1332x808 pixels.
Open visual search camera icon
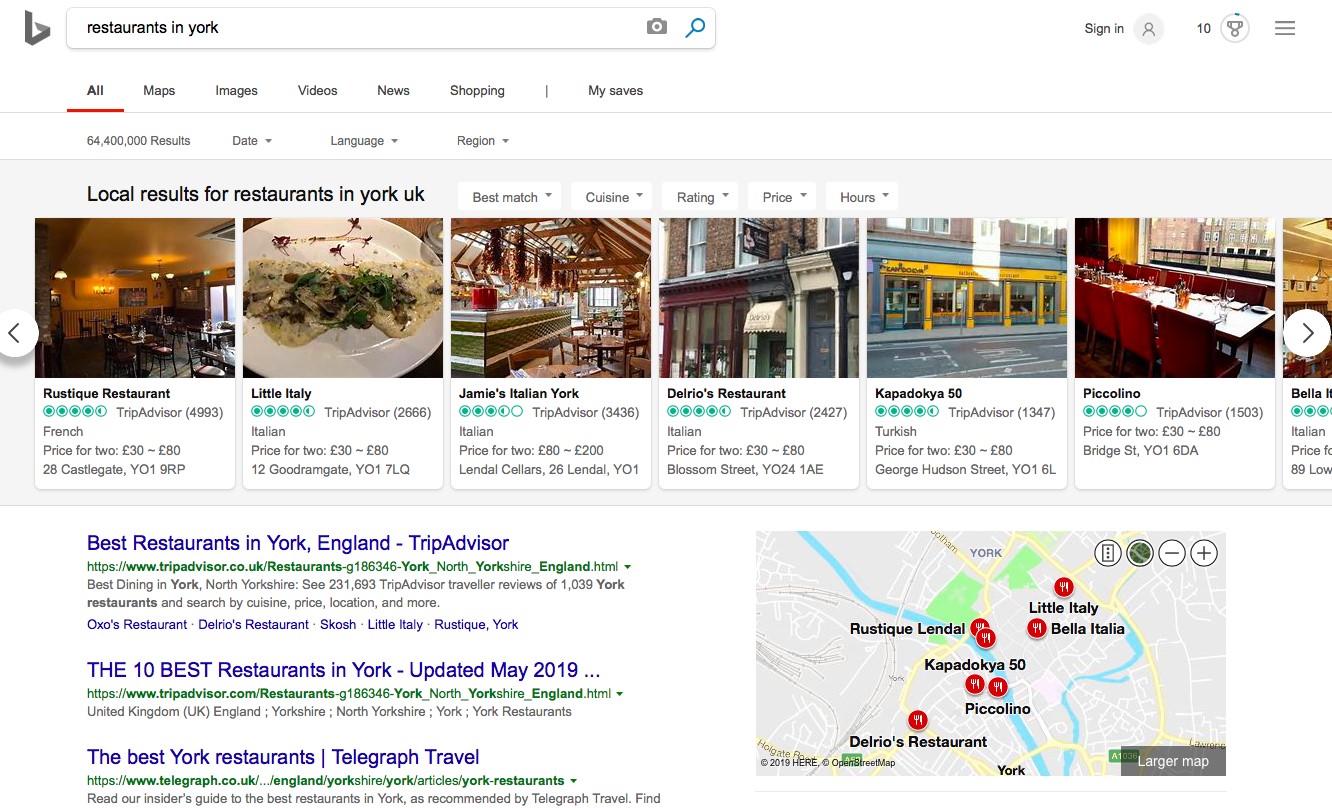pos(657,27)
